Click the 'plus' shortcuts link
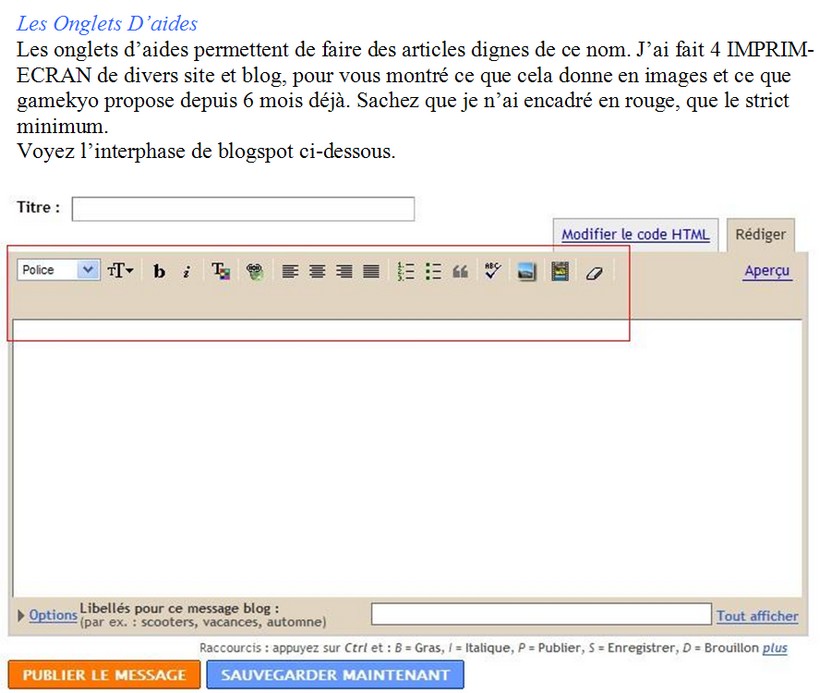The image size is (820, 693). [x=775, y=648]
